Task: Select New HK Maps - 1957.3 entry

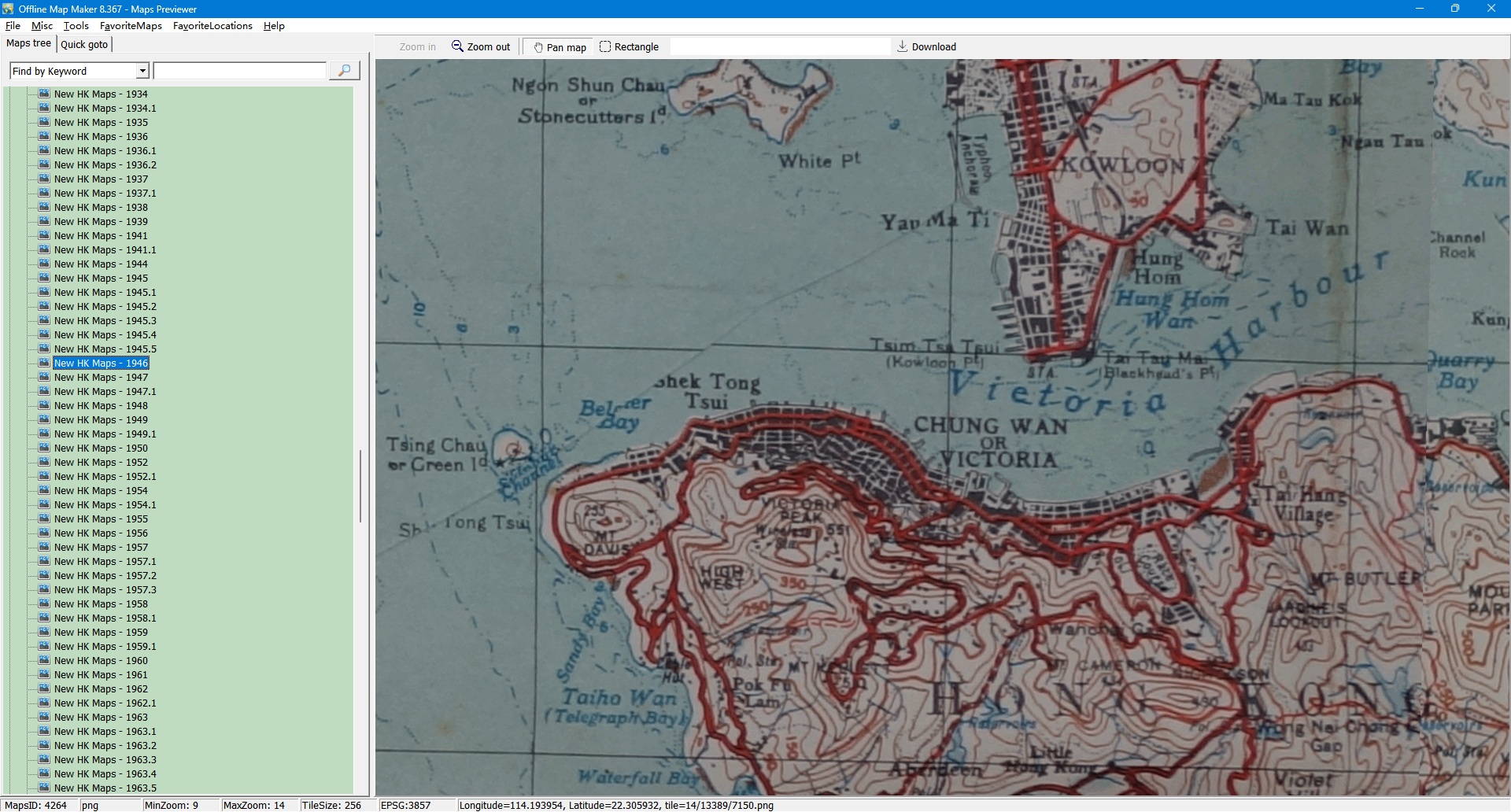Action: tap(105, 590)
